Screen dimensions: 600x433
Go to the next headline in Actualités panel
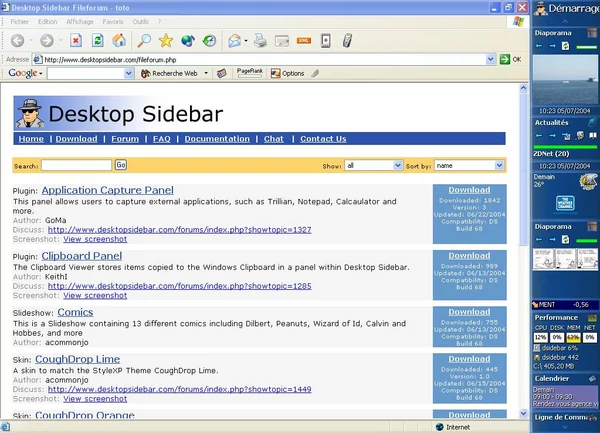pyautogui.click(x=552, y=135)
